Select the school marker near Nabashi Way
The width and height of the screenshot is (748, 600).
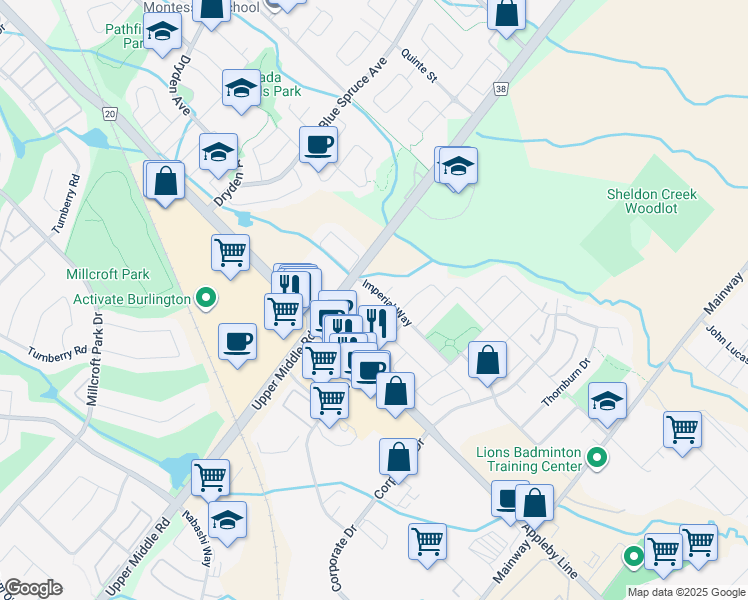(228, 520)
